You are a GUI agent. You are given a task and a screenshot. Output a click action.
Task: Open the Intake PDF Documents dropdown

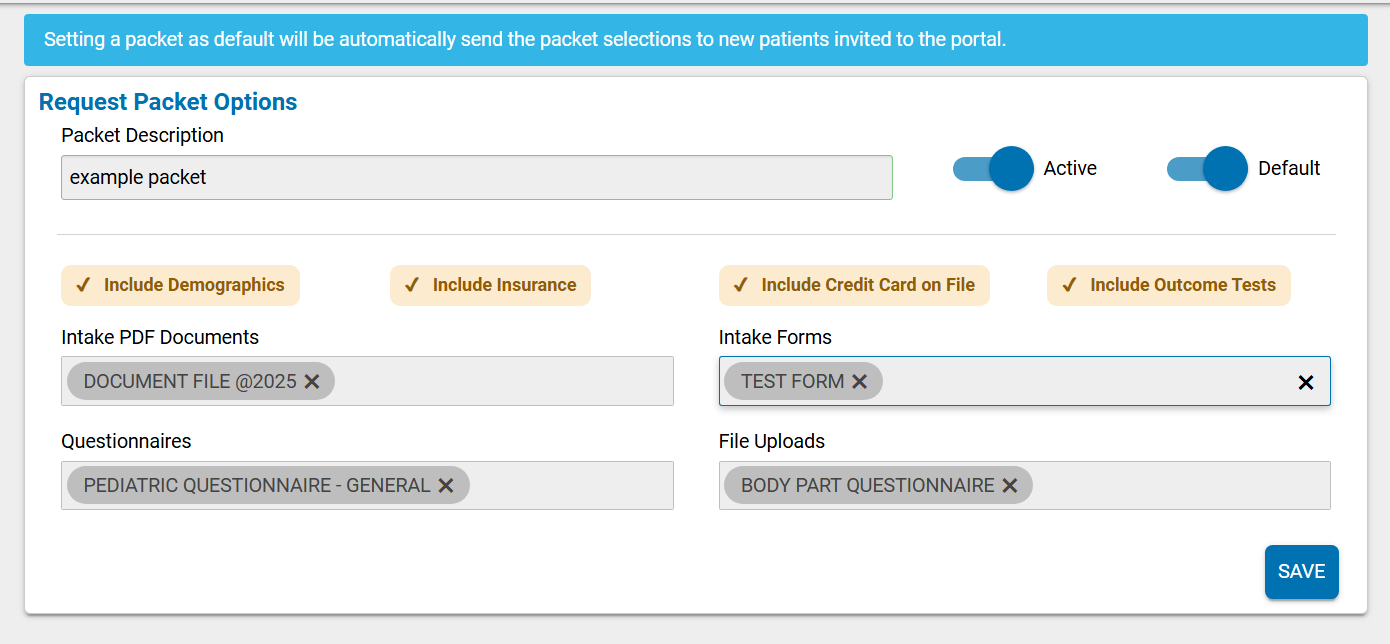point(500,382)
